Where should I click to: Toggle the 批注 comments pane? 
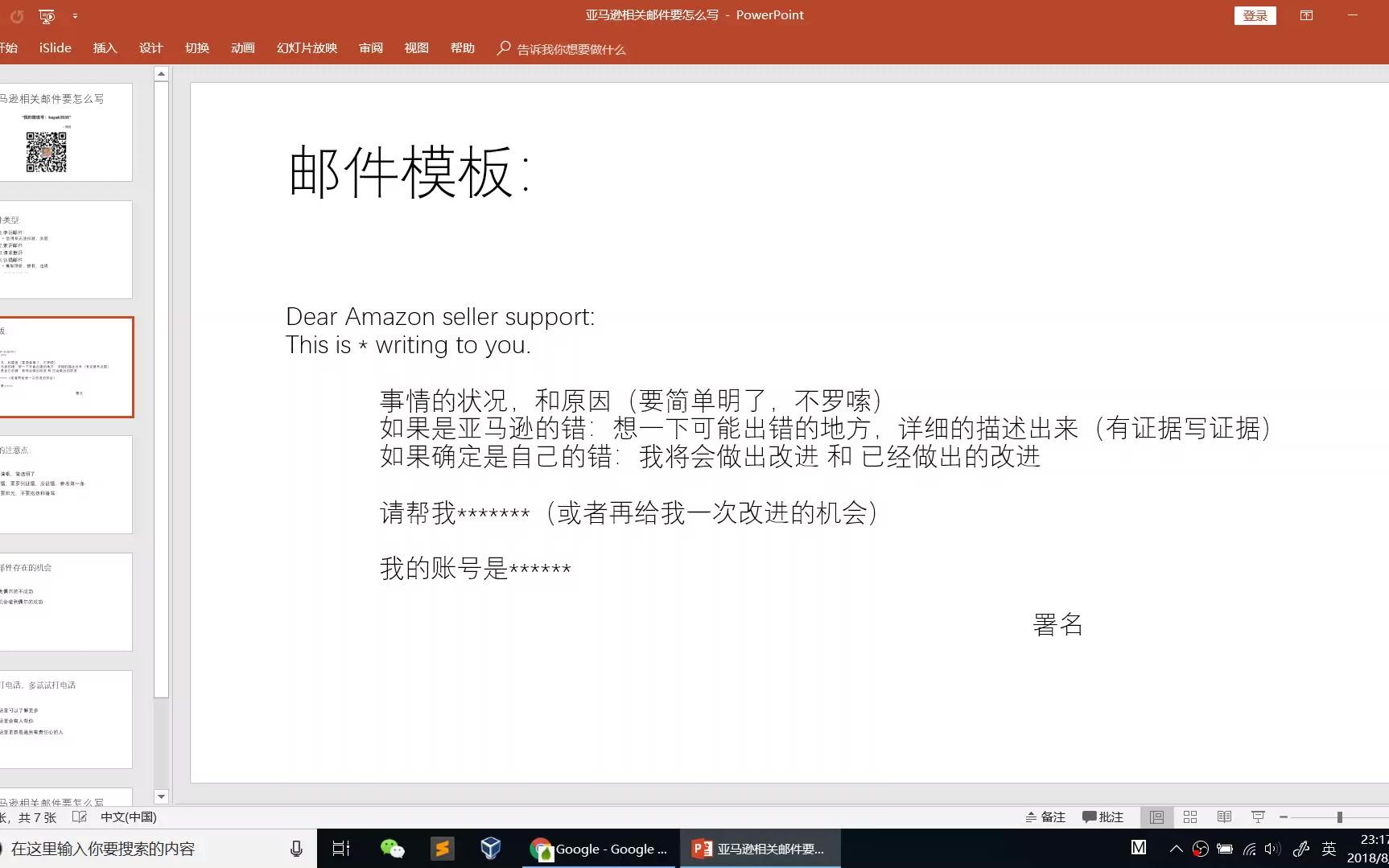point(1103,817)
